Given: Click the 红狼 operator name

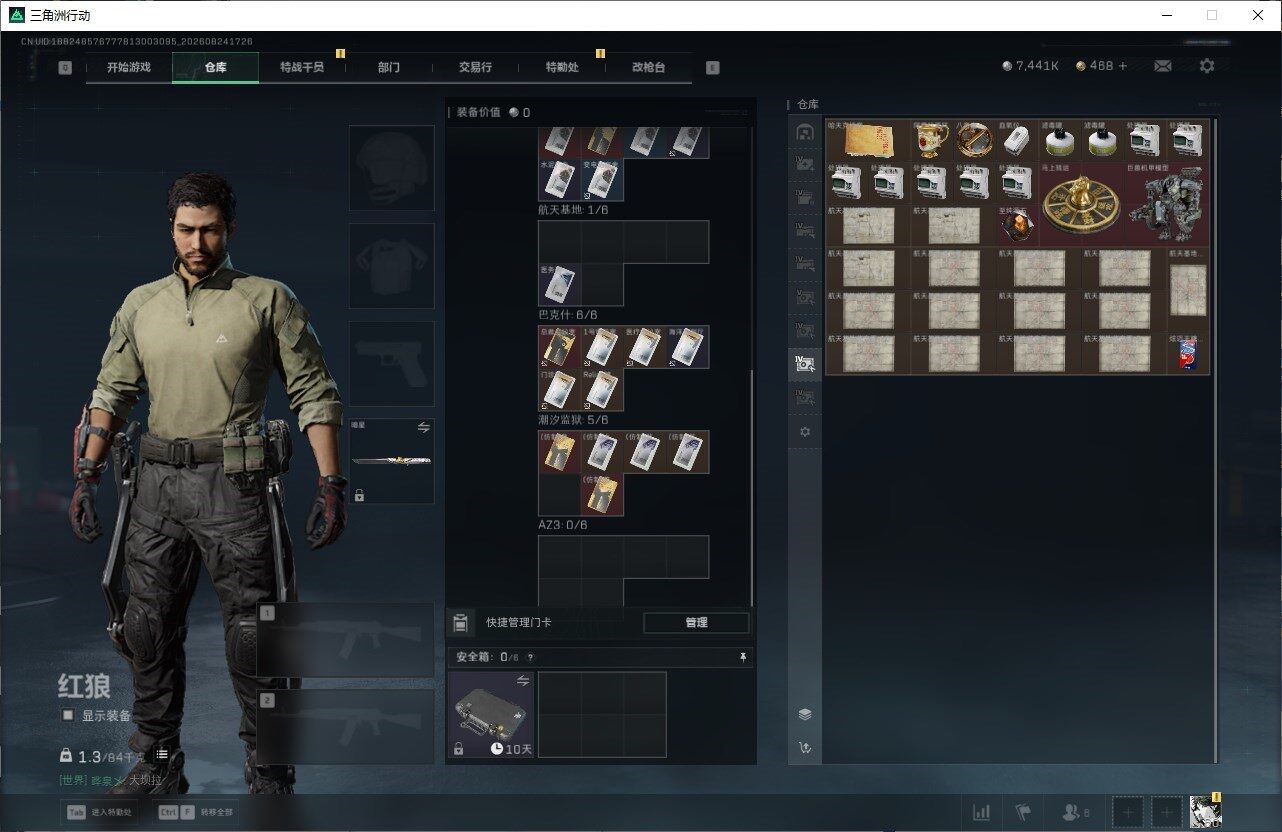Looking at the screenshot, I should point(84,687).
